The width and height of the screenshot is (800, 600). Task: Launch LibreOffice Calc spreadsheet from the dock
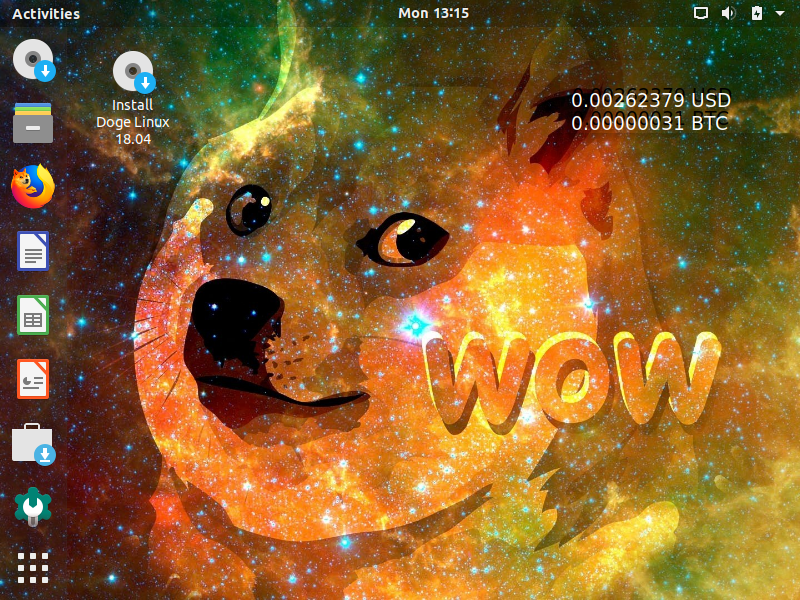(33, 315)
